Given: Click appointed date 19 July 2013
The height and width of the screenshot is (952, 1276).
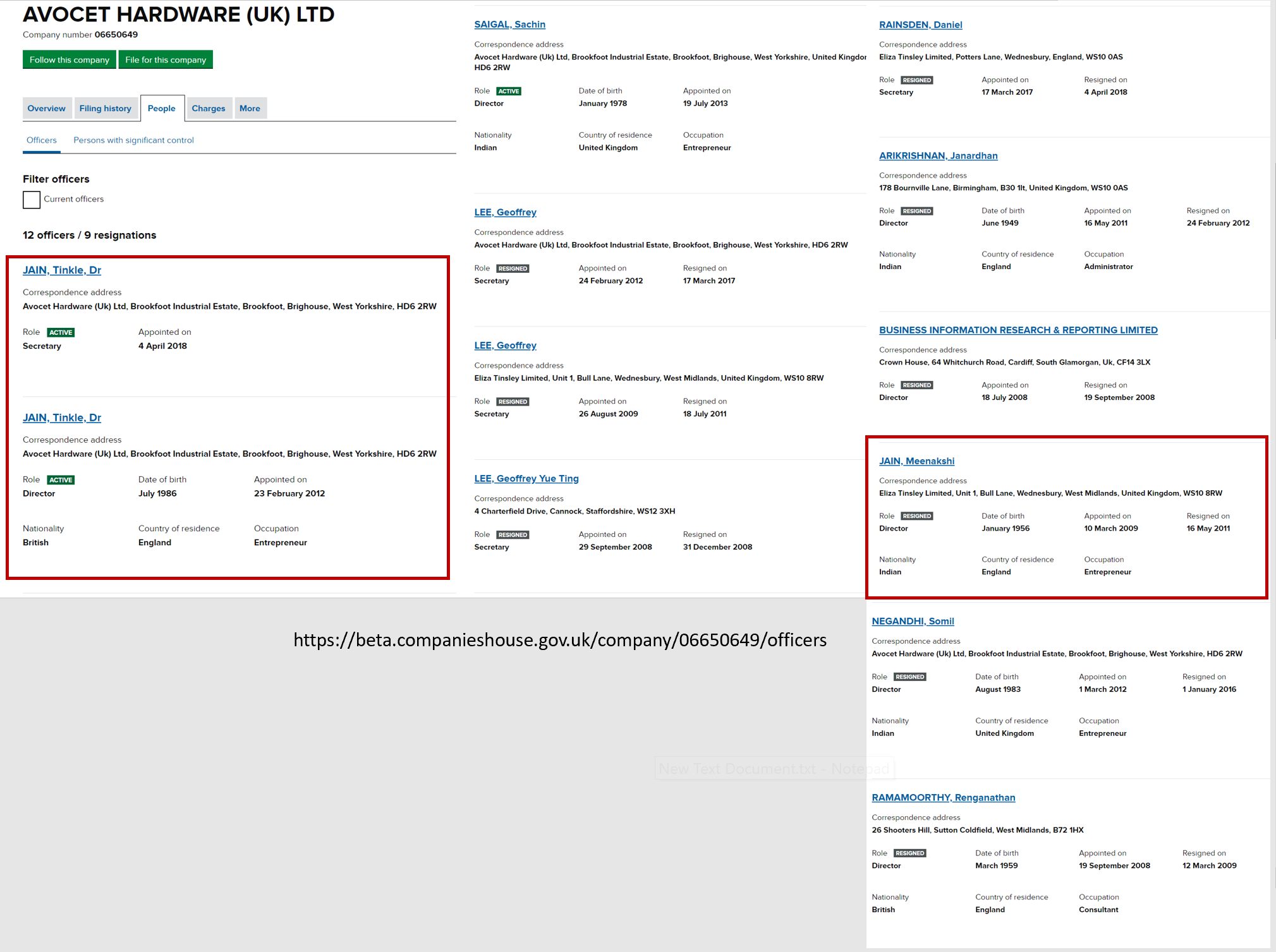Looking at the screenshot, I should coord(705,104).
